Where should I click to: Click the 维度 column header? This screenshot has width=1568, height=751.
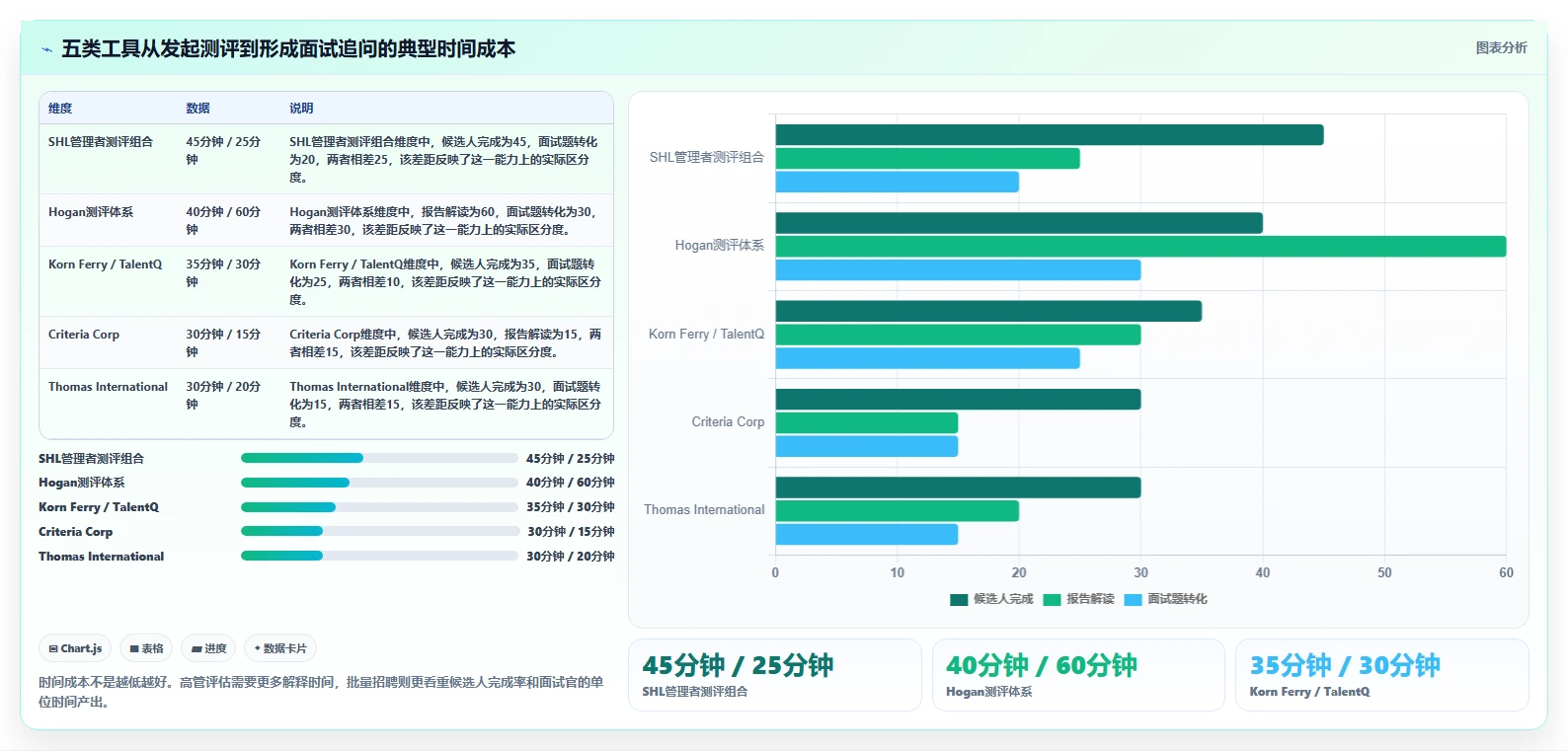pos(60,109)
